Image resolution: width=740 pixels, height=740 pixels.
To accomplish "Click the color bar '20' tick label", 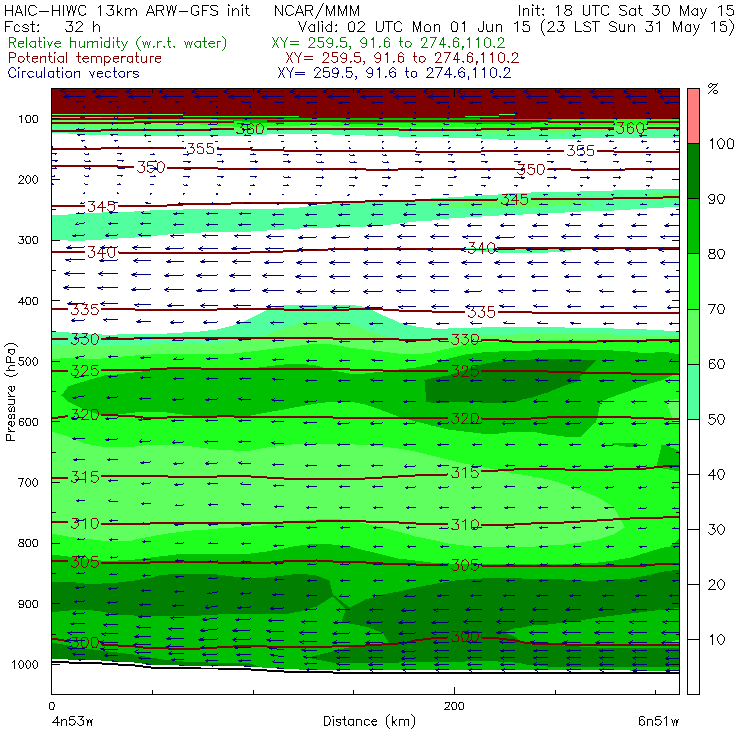I will click(716, 585).
